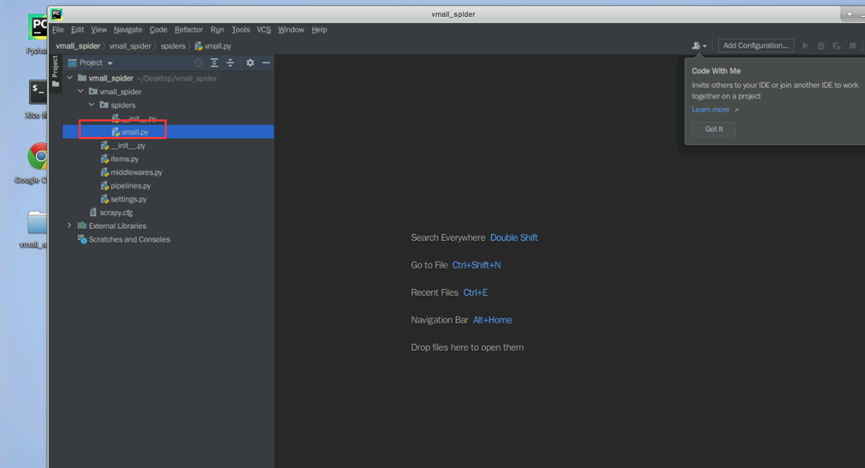Hide the Project panel with minus icon
The image size is (865, 468).
[x=266, y=63]
